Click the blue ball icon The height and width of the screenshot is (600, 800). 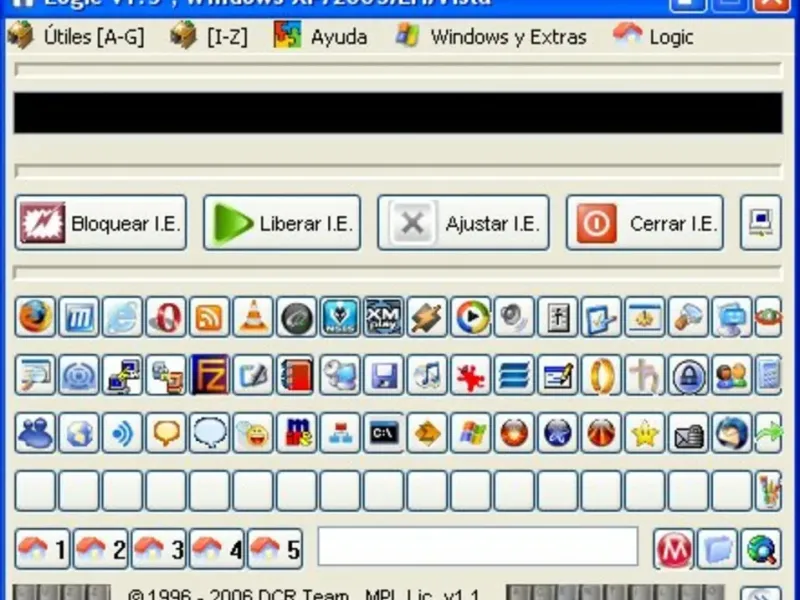pyautogui.click(x=558, y=433)
